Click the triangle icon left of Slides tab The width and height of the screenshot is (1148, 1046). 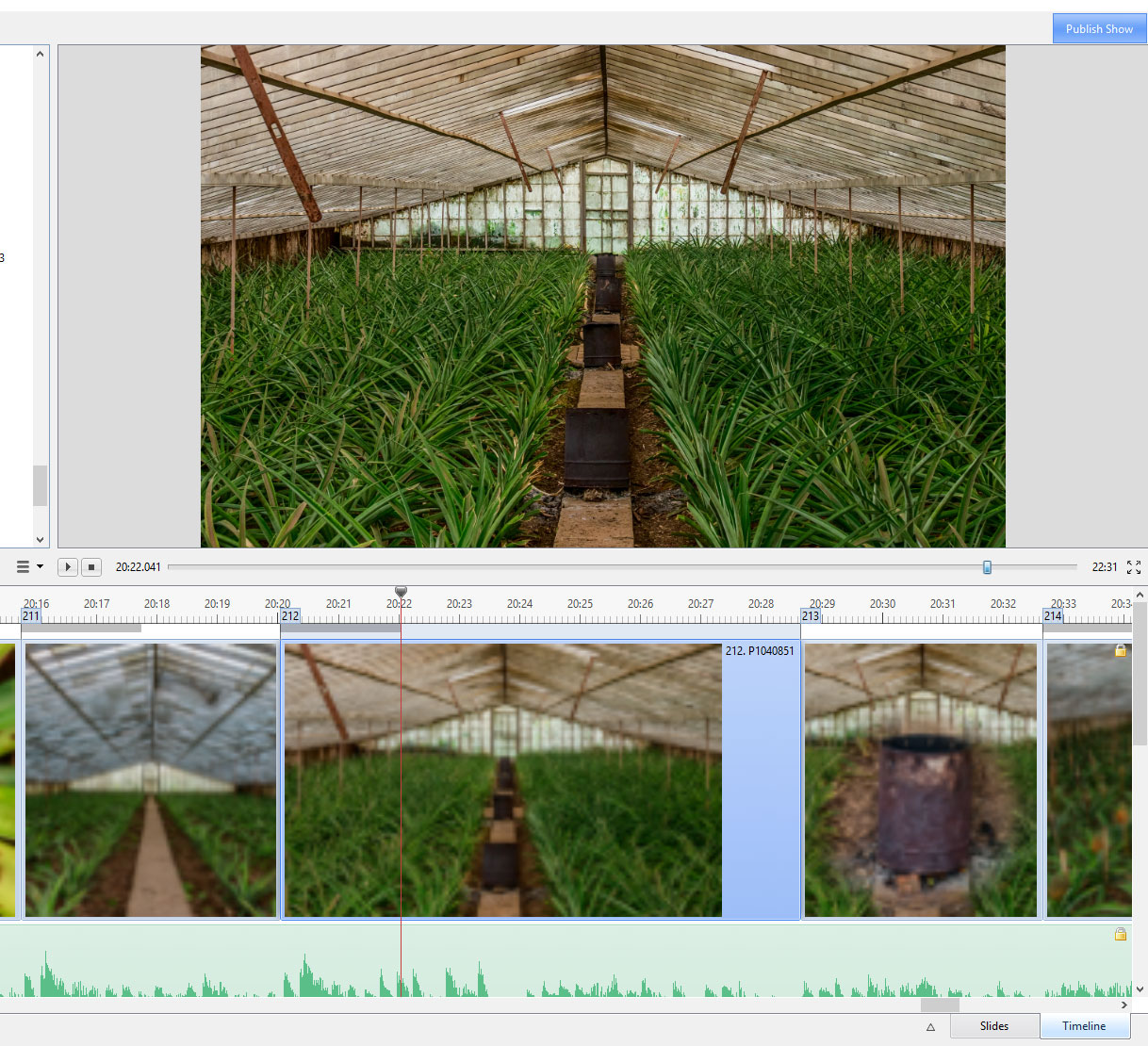930,1027
